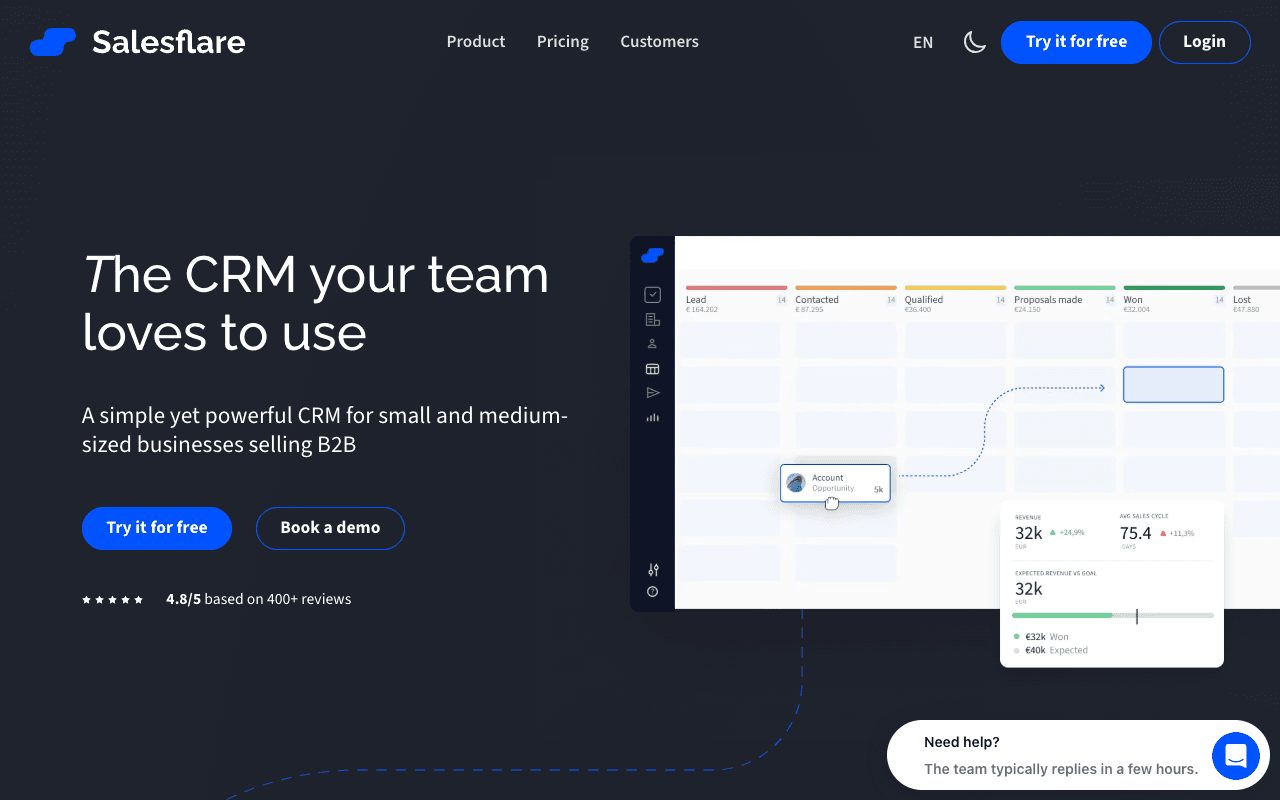Click the Account avatar on opportunity card
Screen dimensions: 1280x800
pos(796,483)
